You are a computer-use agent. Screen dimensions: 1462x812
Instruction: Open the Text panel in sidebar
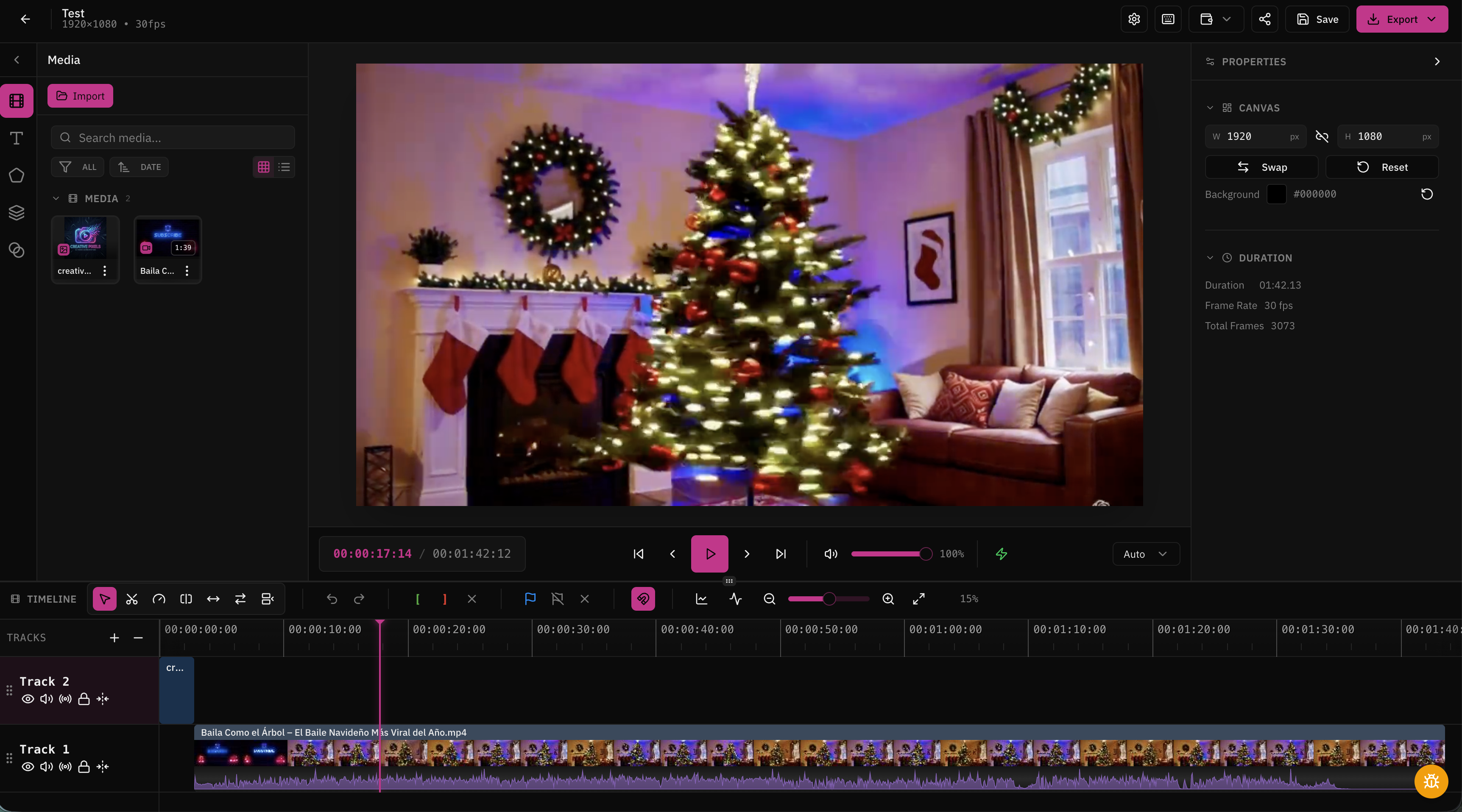(17, 138)
